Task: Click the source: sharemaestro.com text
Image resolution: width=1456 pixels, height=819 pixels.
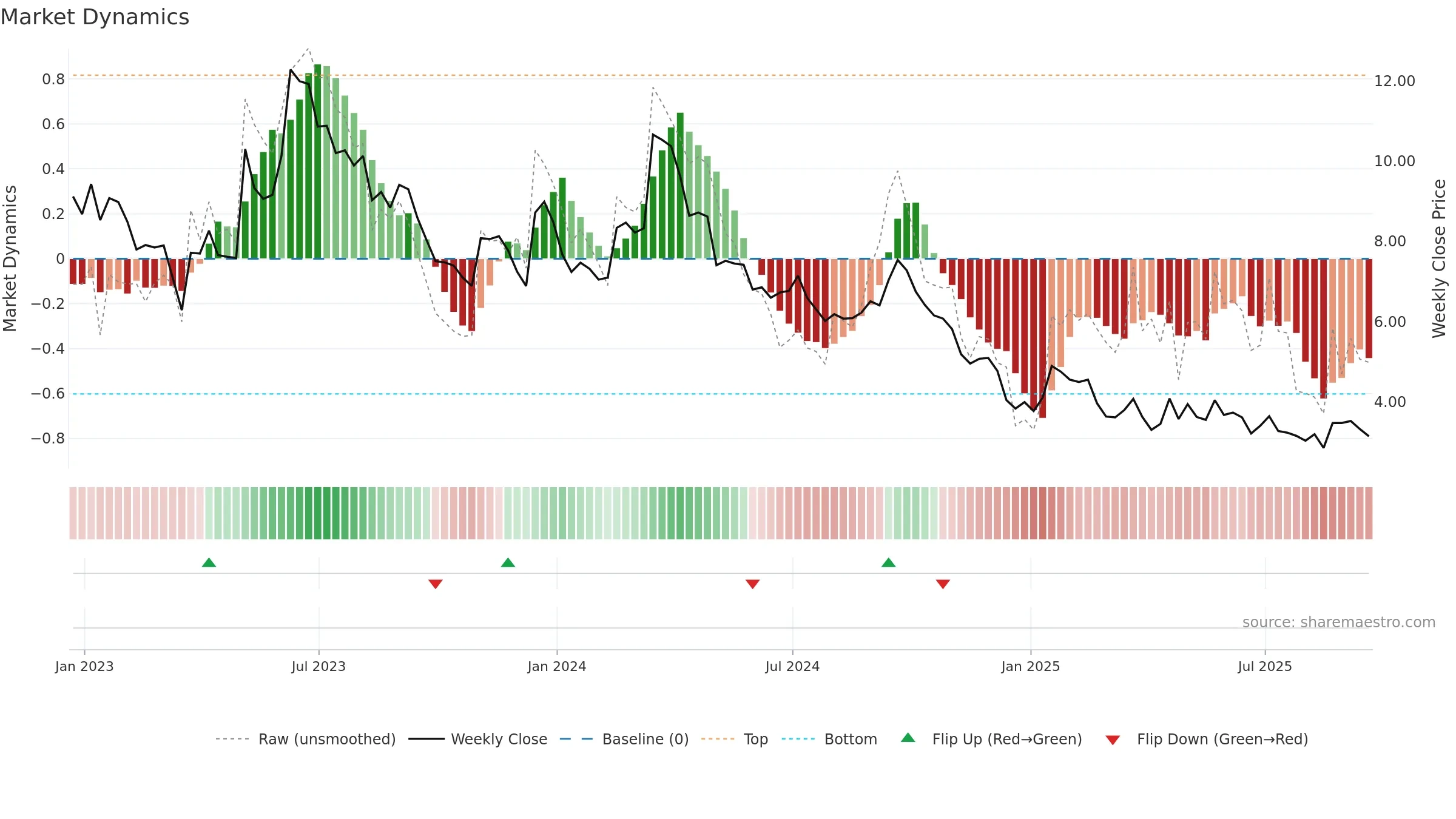Action: [1338, 622]
